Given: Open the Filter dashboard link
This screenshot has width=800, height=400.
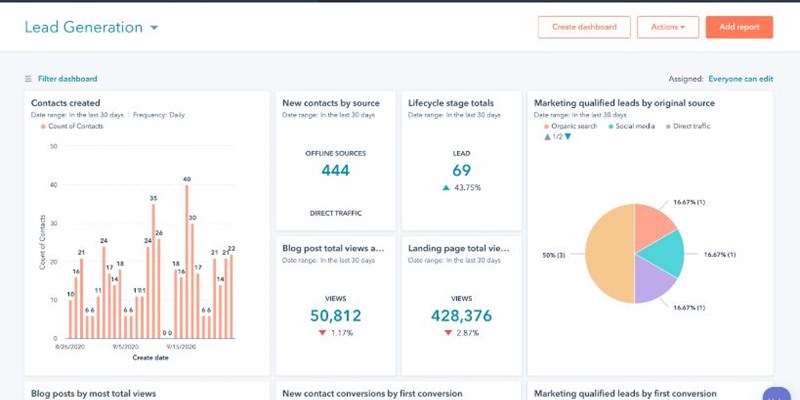Looking at the screenshot, I should pos(67,79).
